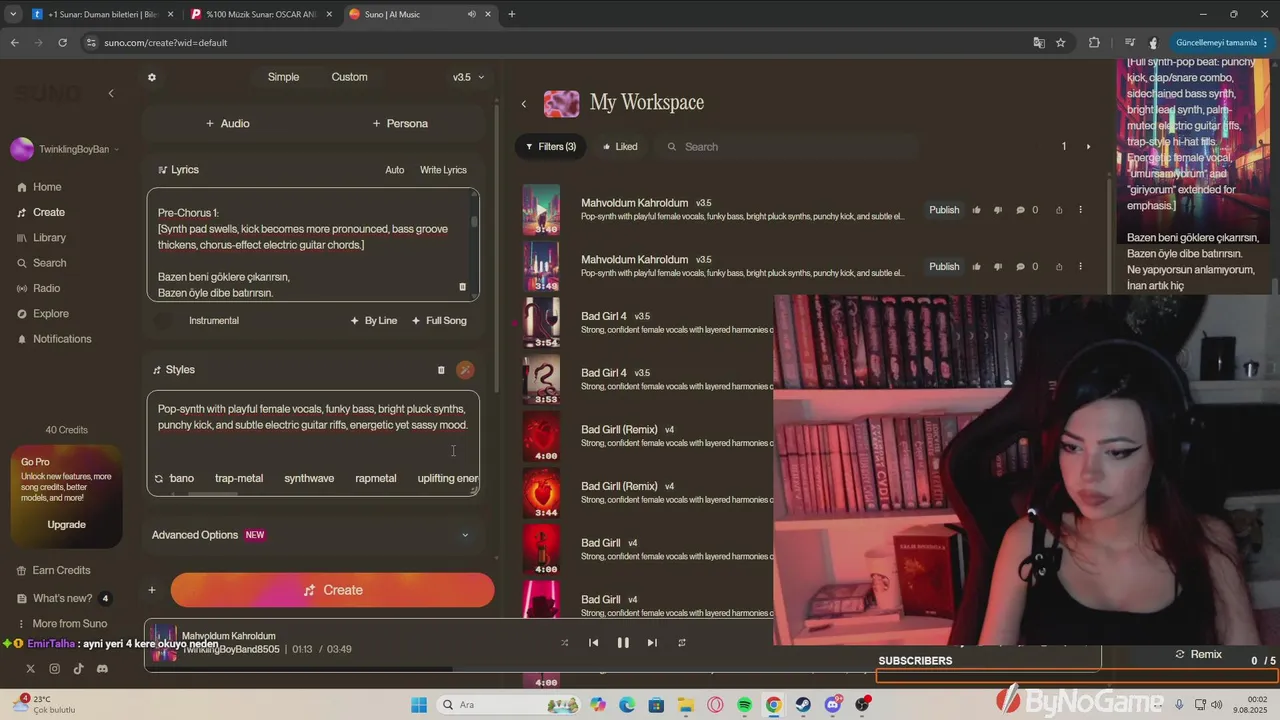Open Search in sidebar
1280x720 pixels.
[42, 263]
